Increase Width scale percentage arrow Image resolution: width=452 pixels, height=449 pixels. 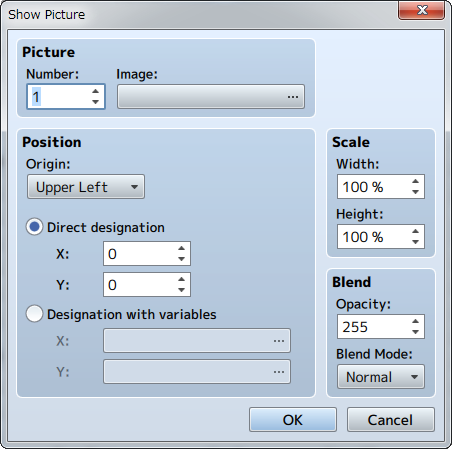tap(415, 181)
